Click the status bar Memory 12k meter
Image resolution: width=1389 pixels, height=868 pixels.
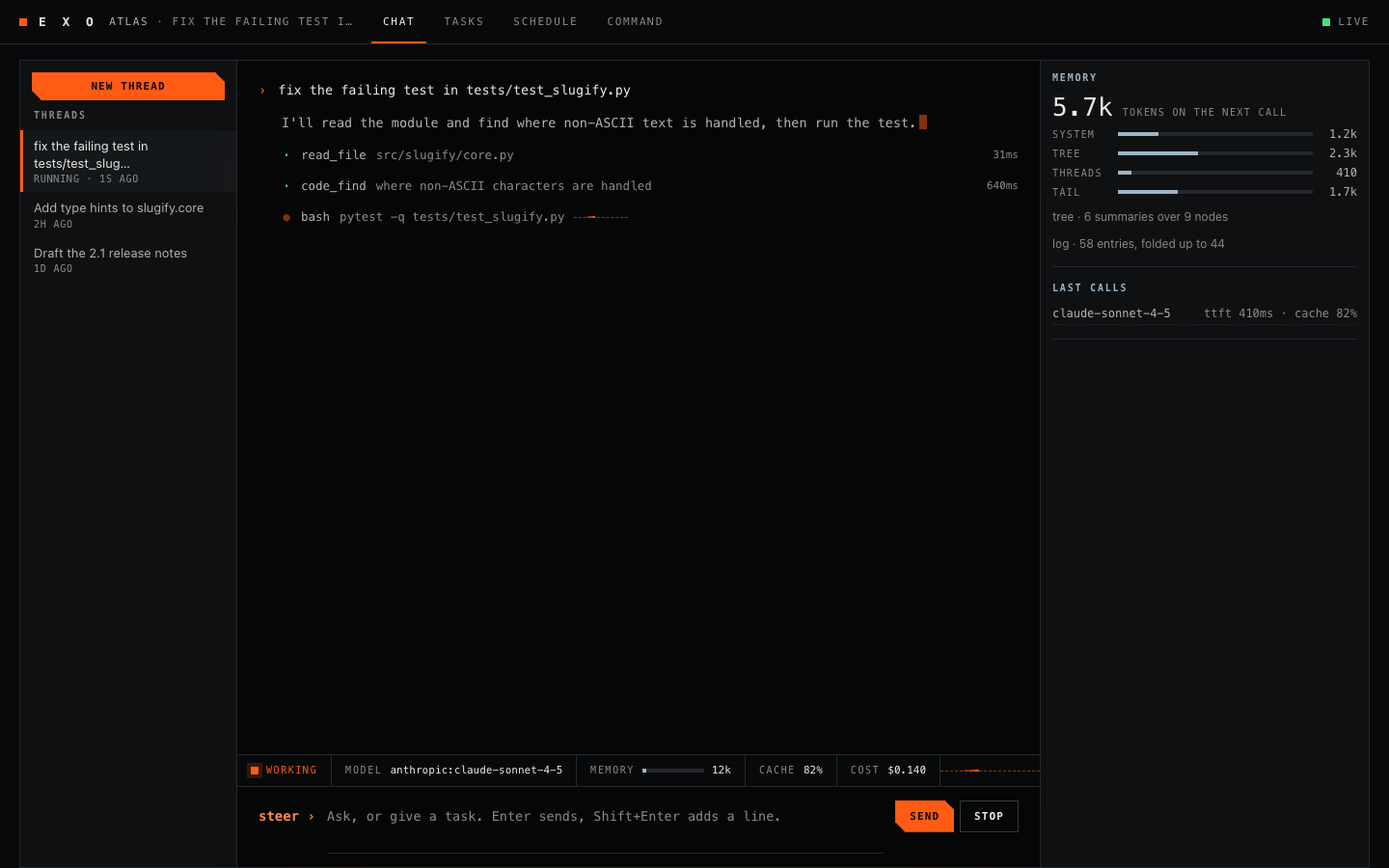[x=661, y=771]
